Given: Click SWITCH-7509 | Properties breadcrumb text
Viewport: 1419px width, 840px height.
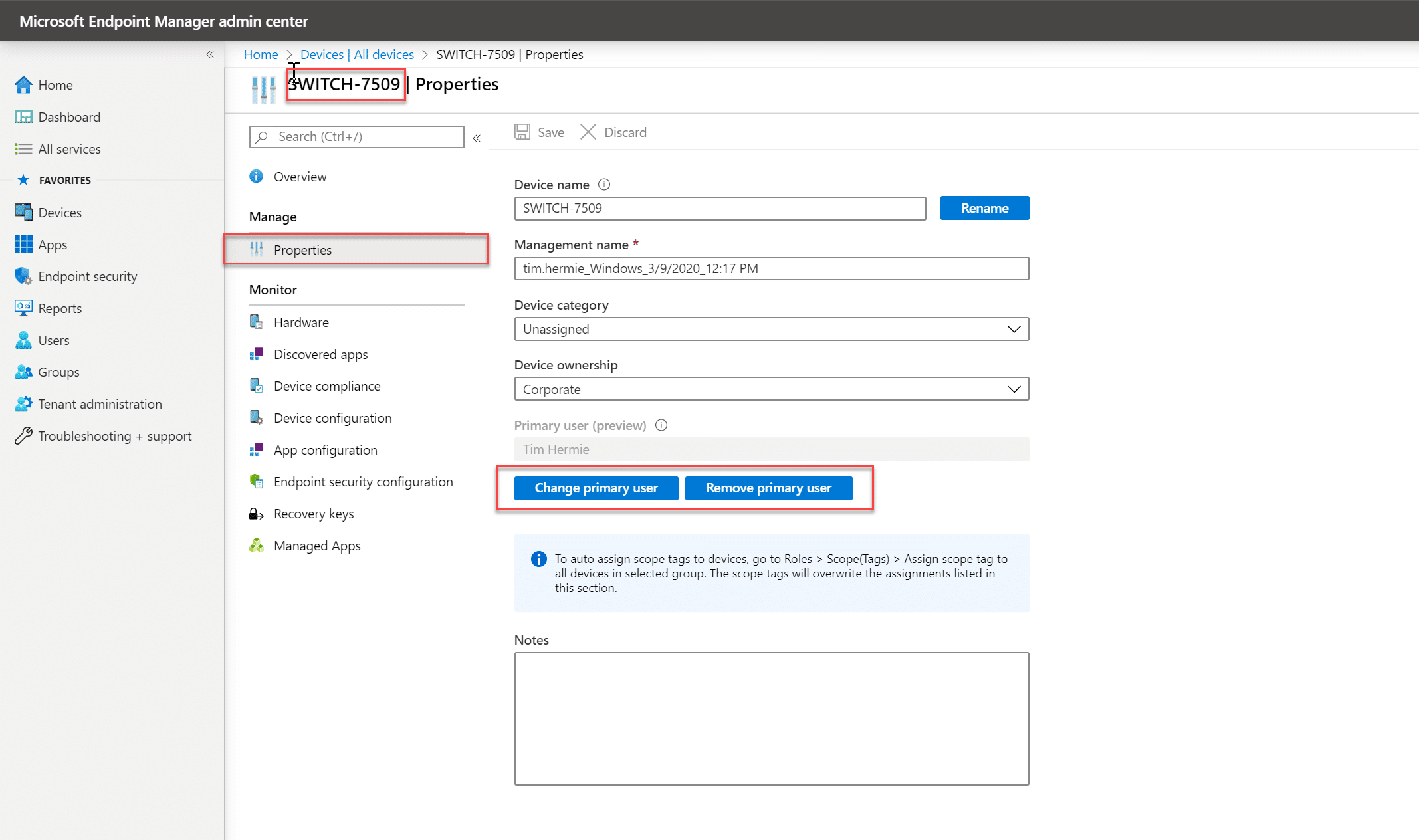Looking at the screenshot, I should [510, 54].
